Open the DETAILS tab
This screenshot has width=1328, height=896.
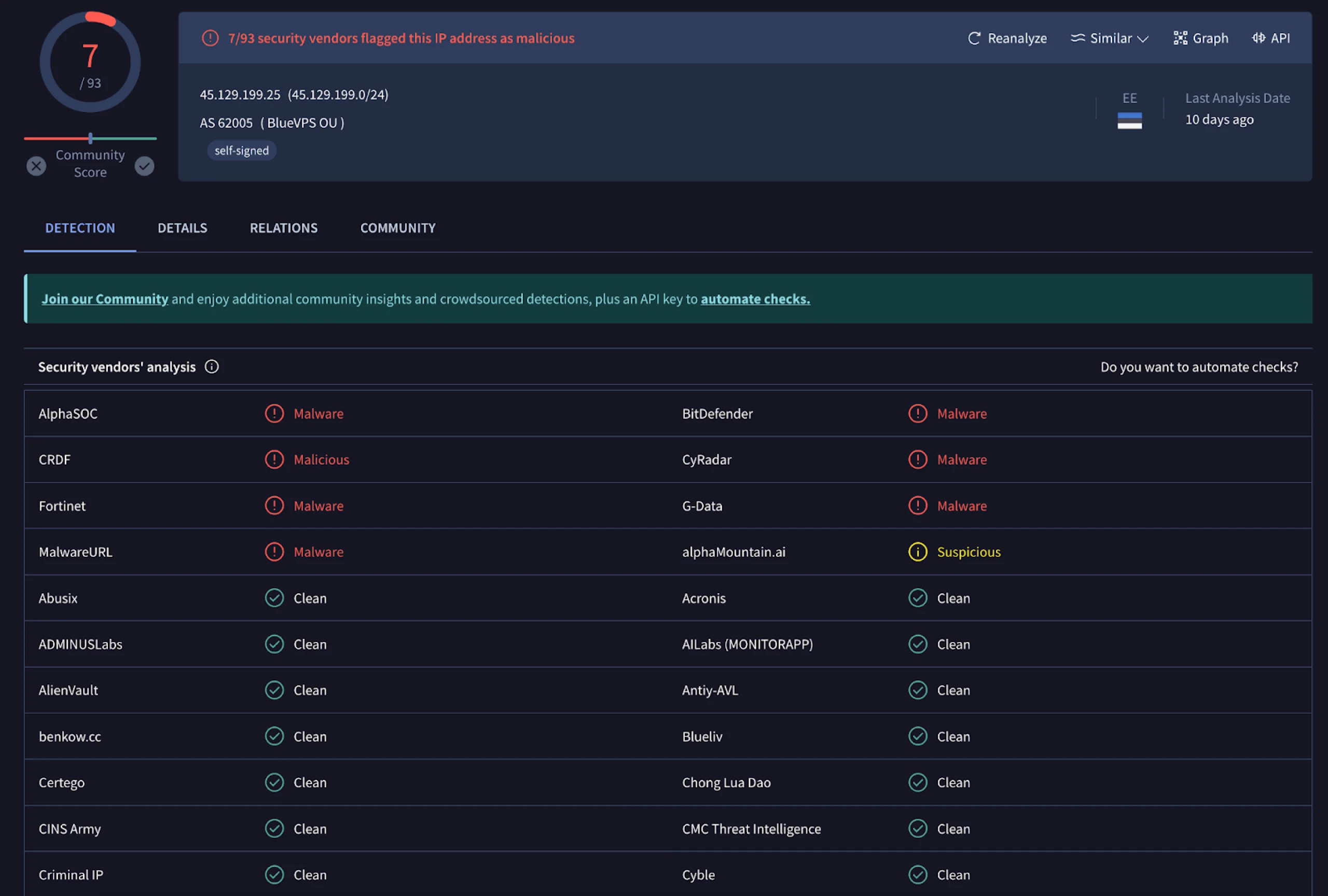click(182, 228)
